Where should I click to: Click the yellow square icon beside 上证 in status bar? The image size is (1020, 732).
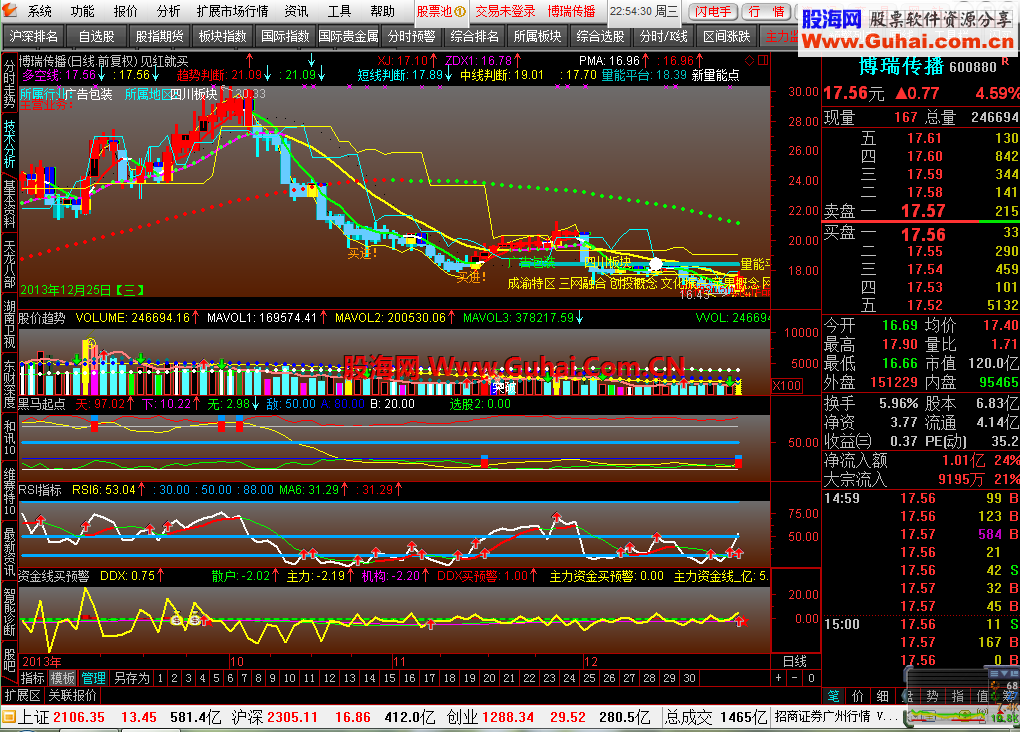coord(8,717)
